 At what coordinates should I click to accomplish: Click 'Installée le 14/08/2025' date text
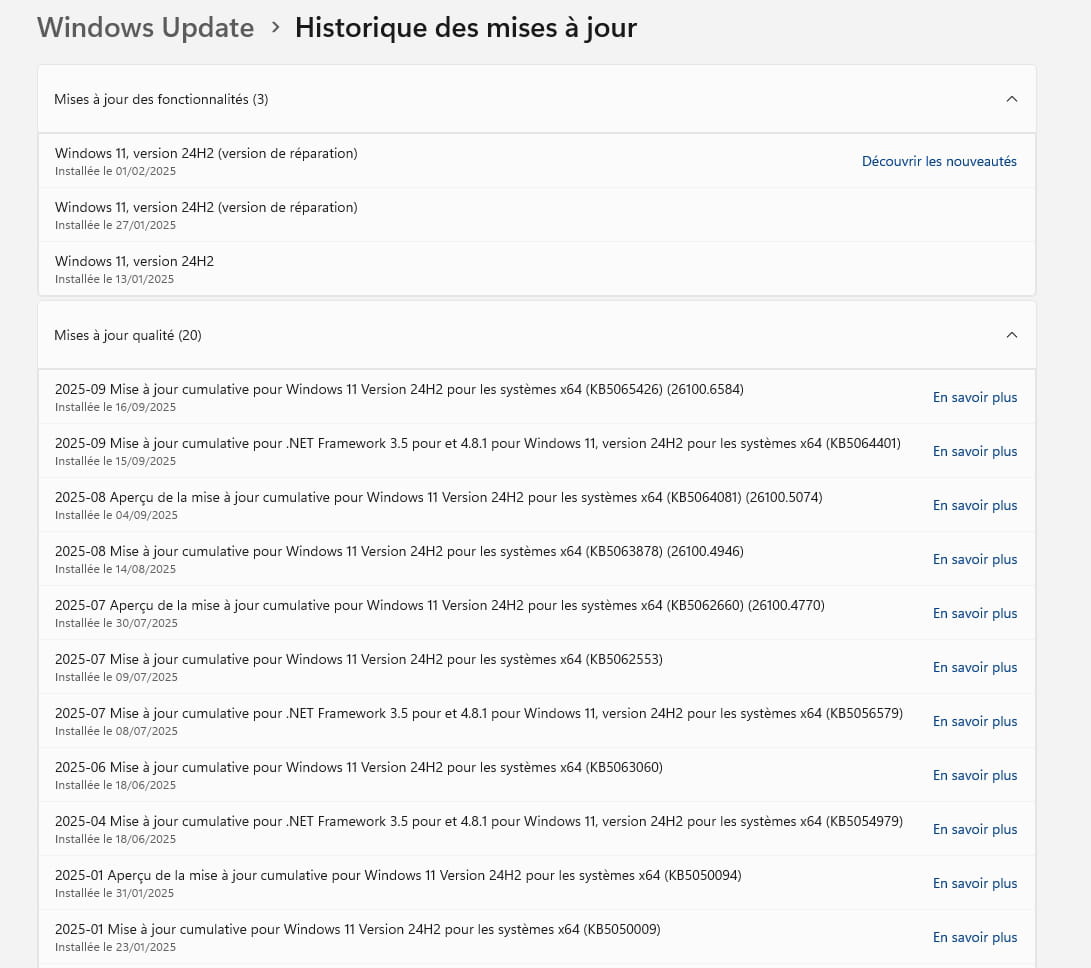tap(116, 569)
